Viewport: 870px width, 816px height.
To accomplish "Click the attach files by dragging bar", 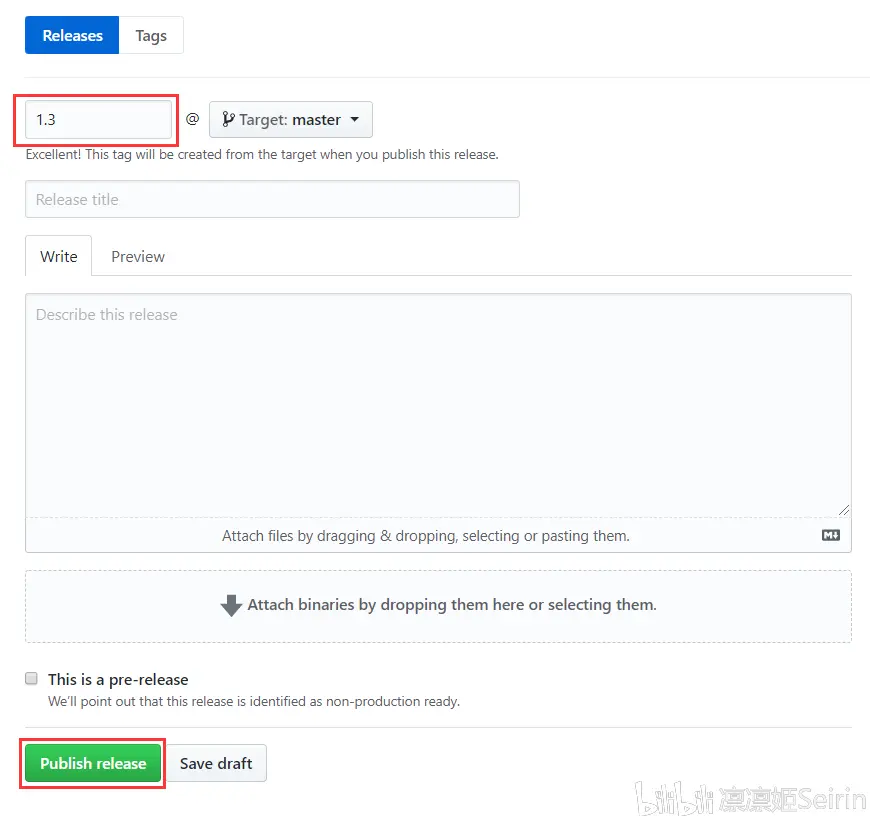I will [x=426, y=536].
